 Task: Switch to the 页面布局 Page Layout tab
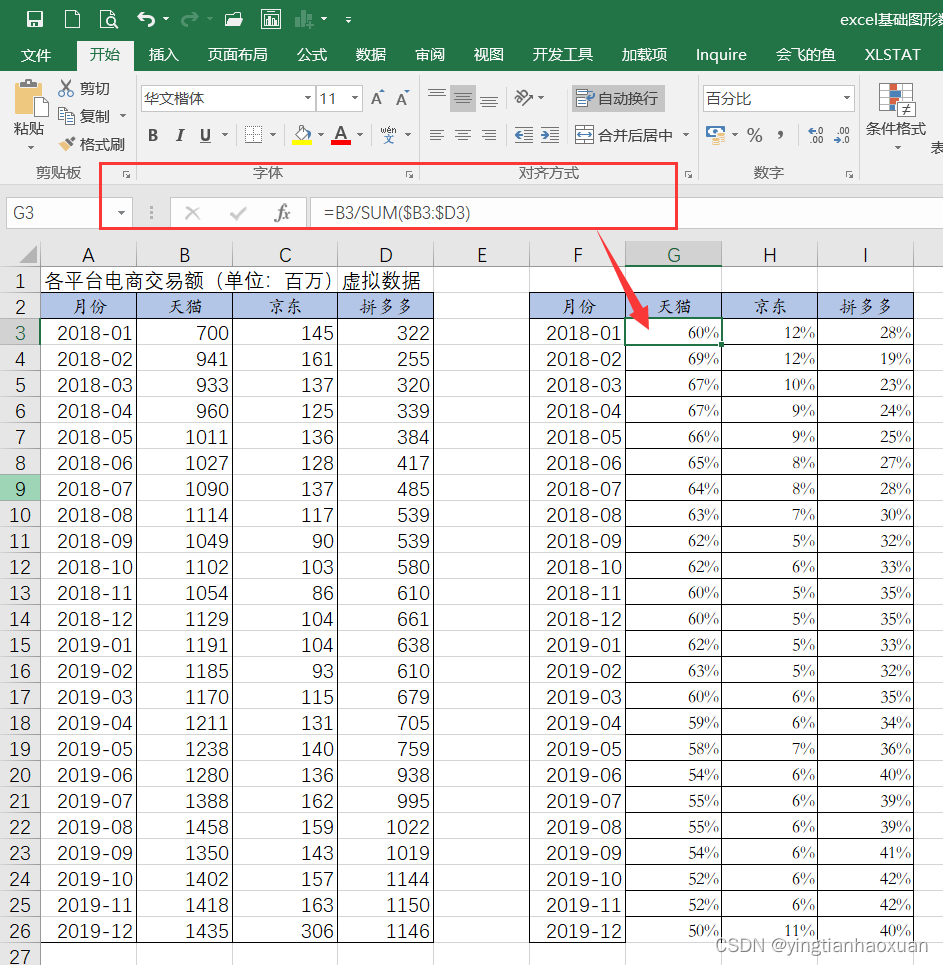click(x=237, y=55)
